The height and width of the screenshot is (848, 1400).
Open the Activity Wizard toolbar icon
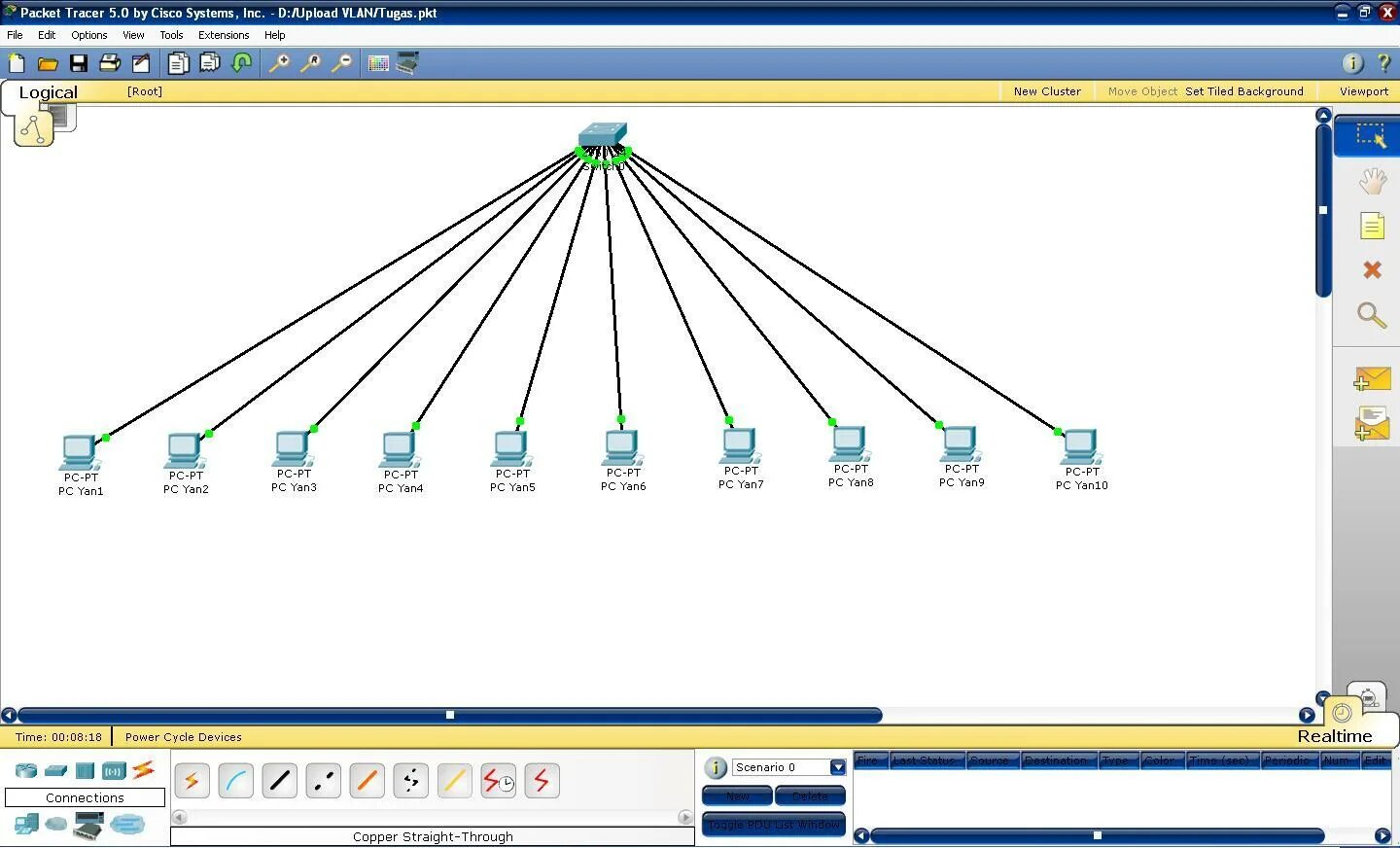pyautogui.click(x=141, y=63)
